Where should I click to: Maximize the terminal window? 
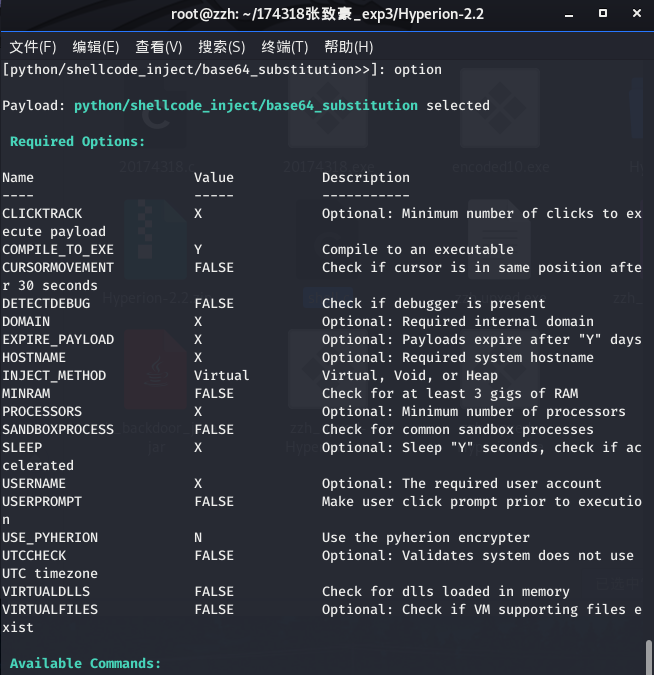[x=603, y=14]
